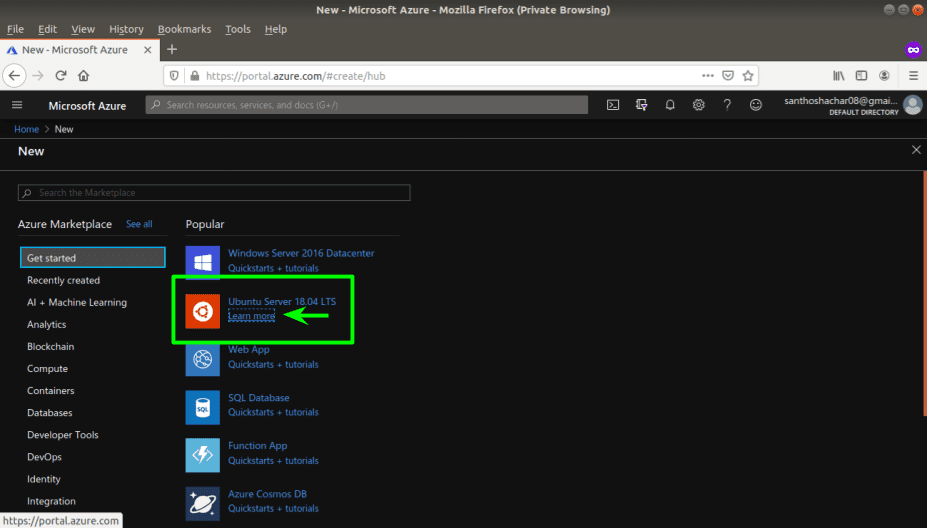Open the File menu
Viewport: 929px width, 530px height.
coord(15,29)
